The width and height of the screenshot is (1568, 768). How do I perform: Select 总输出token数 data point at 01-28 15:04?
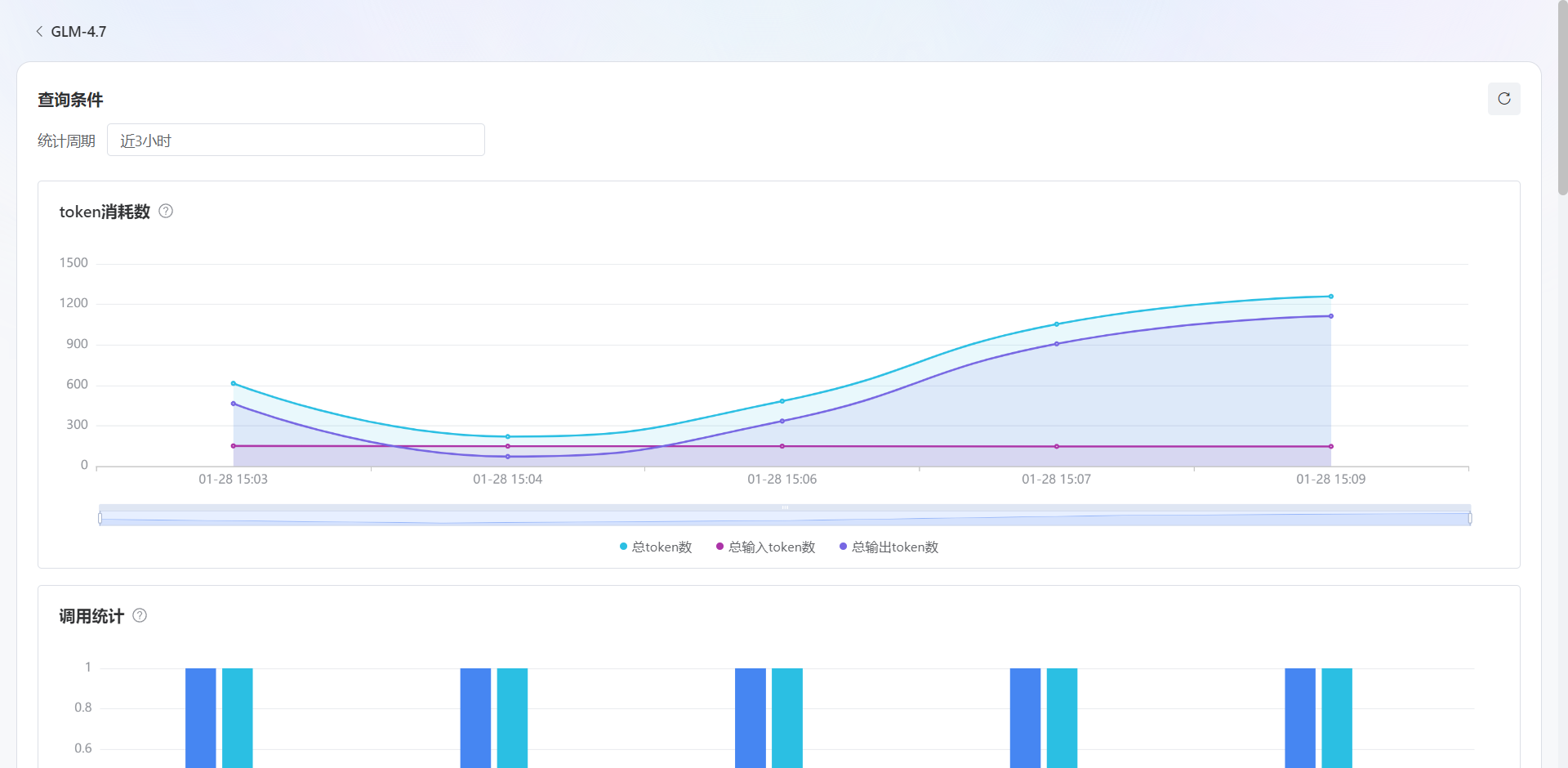(x=507, y=457)
